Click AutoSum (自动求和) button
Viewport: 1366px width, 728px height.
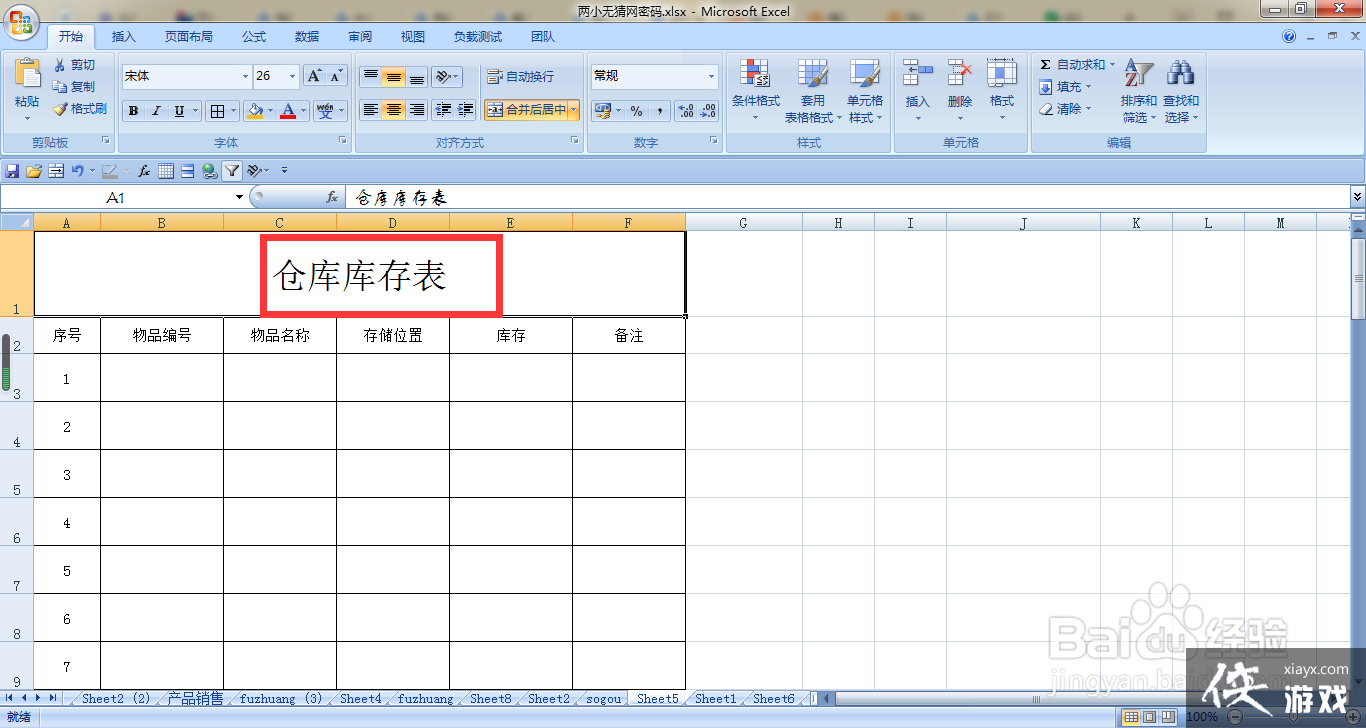point(1076,64)
